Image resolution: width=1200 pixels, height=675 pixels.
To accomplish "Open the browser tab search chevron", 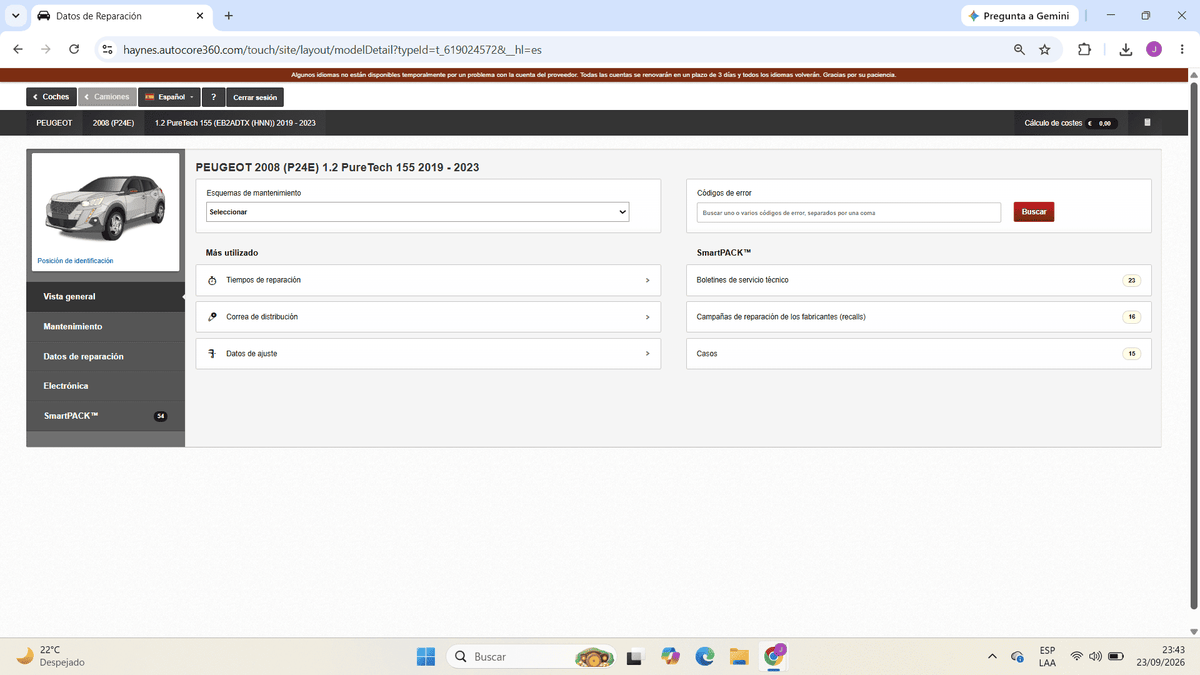I will pyautogui.click(x=15, y=16).
